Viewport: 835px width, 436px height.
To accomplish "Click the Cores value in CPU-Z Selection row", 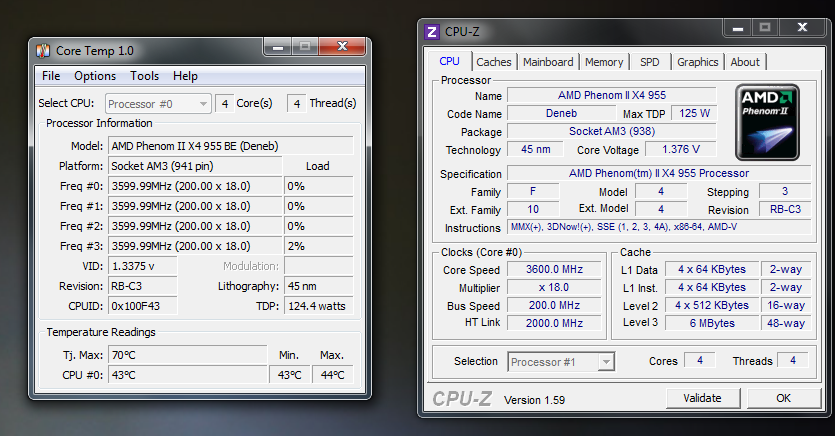I will [700, 360].
